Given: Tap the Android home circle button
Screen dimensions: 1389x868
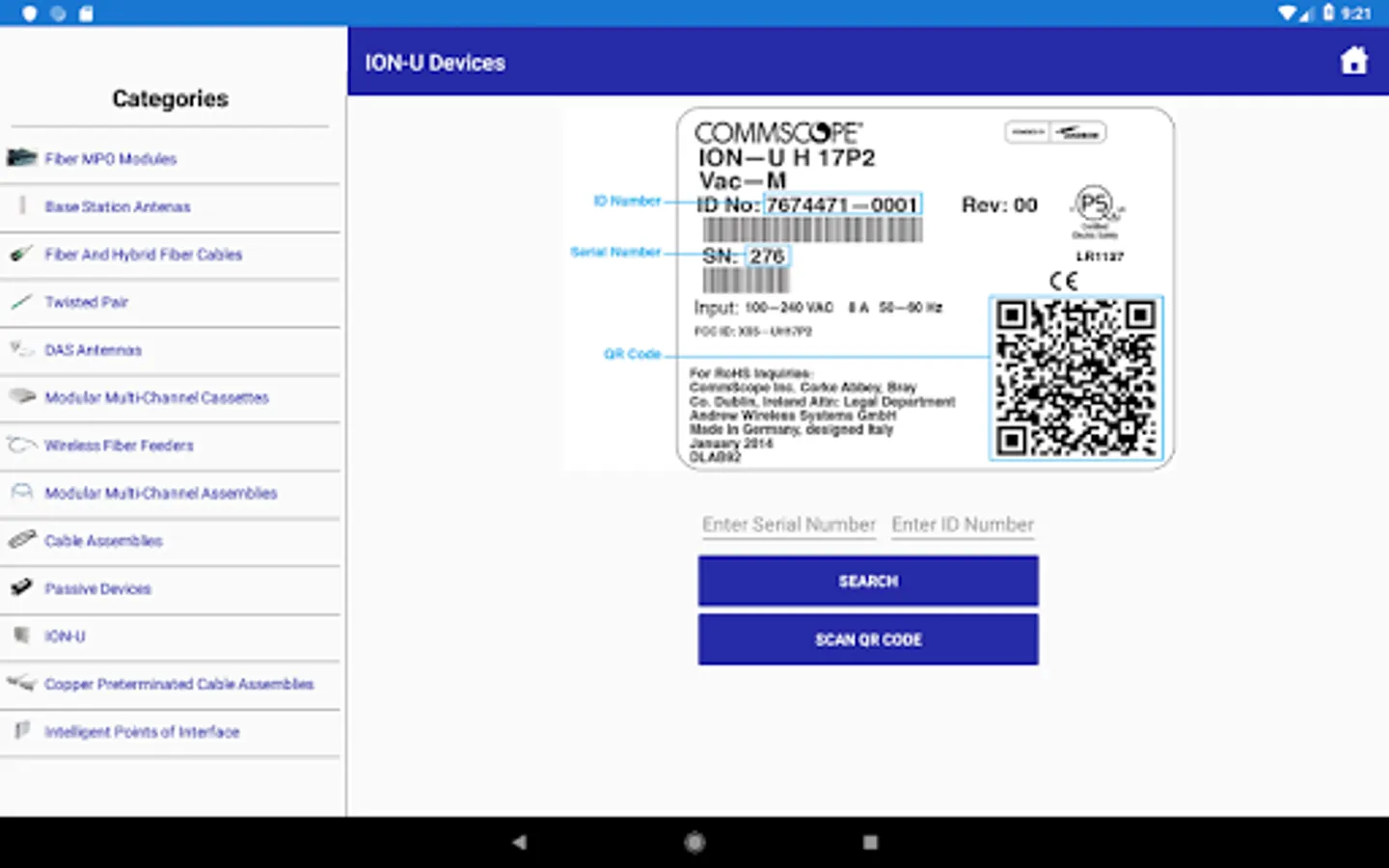Looking at the screenshot, I should (694, 842).
